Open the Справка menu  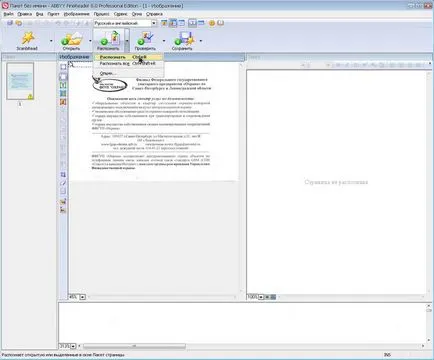(154, 14)
